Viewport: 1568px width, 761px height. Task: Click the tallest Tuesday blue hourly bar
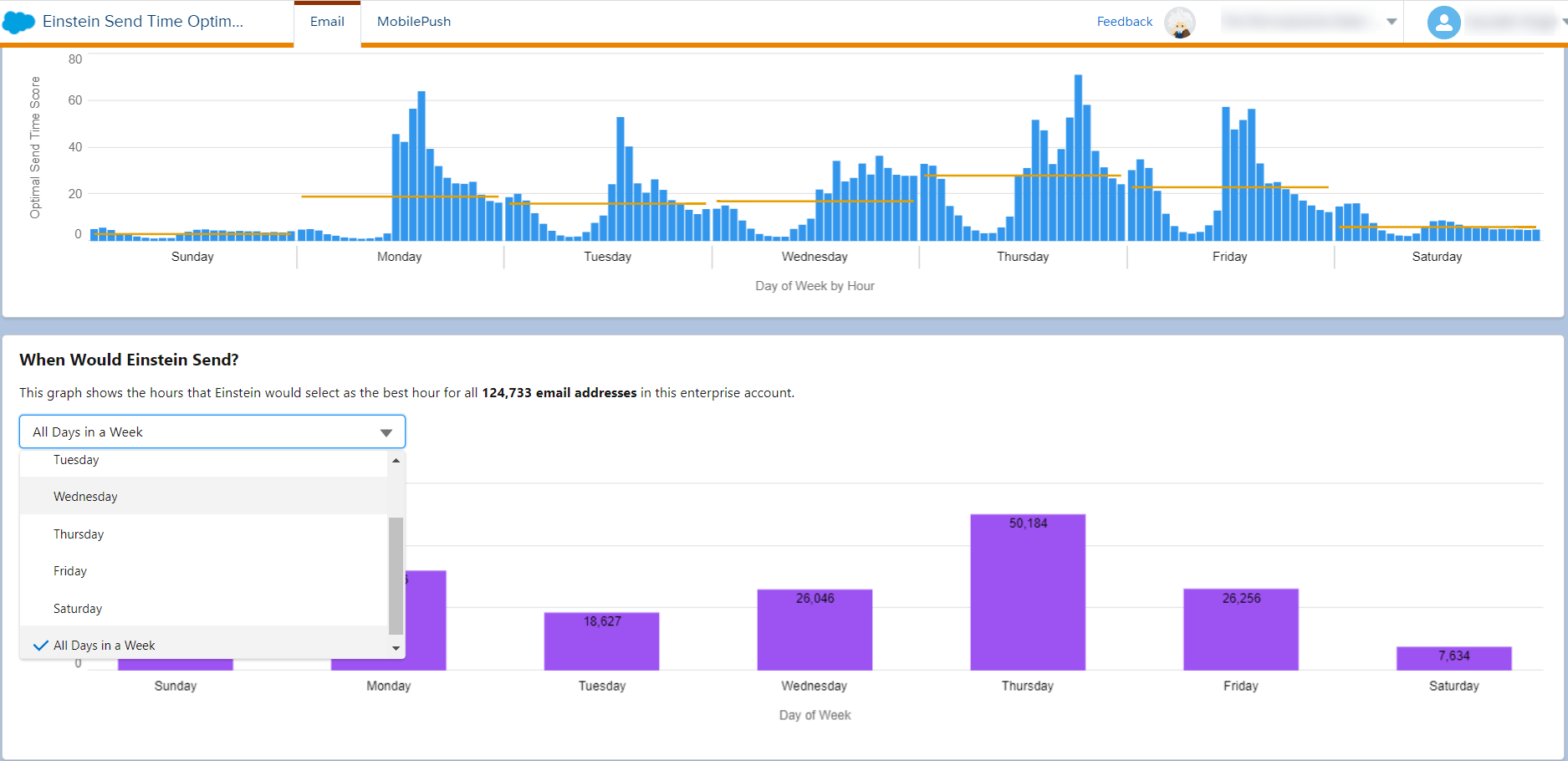pos(621,179)
